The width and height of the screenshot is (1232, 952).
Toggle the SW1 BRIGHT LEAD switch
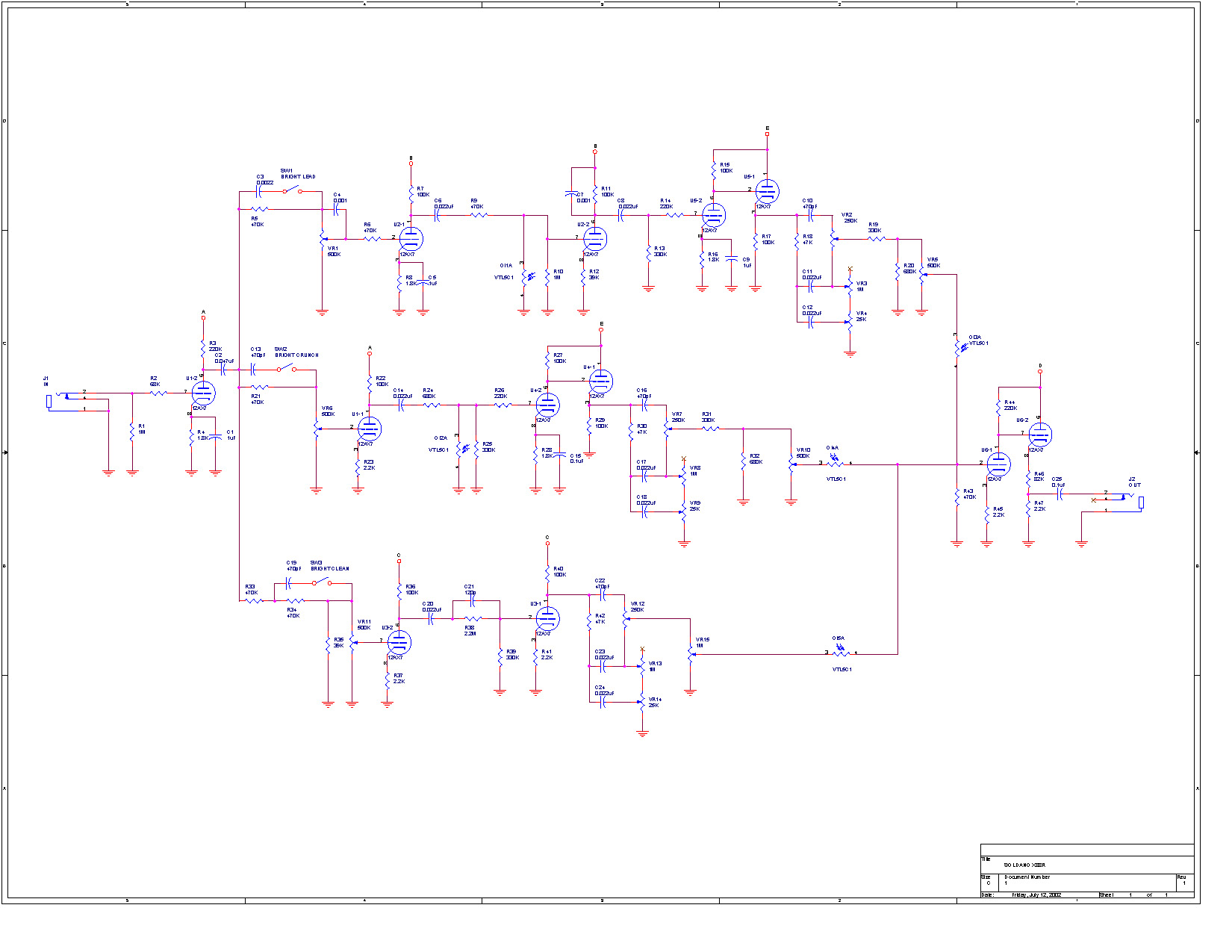coord(291,190)
